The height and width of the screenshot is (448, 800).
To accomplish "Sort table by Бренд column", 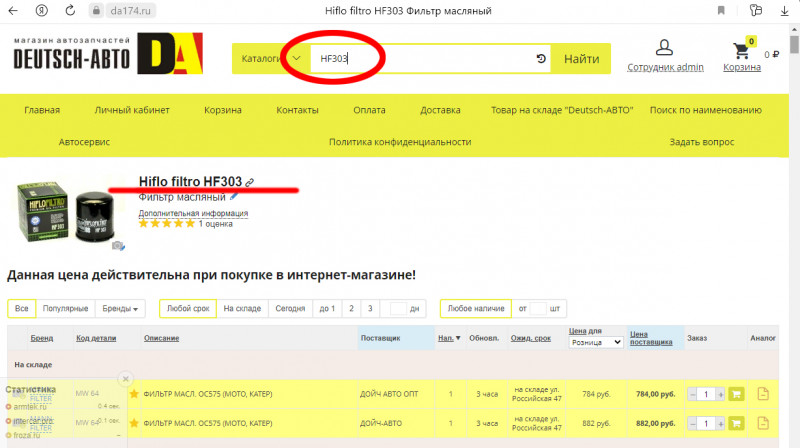I will [x=42, y=338].
